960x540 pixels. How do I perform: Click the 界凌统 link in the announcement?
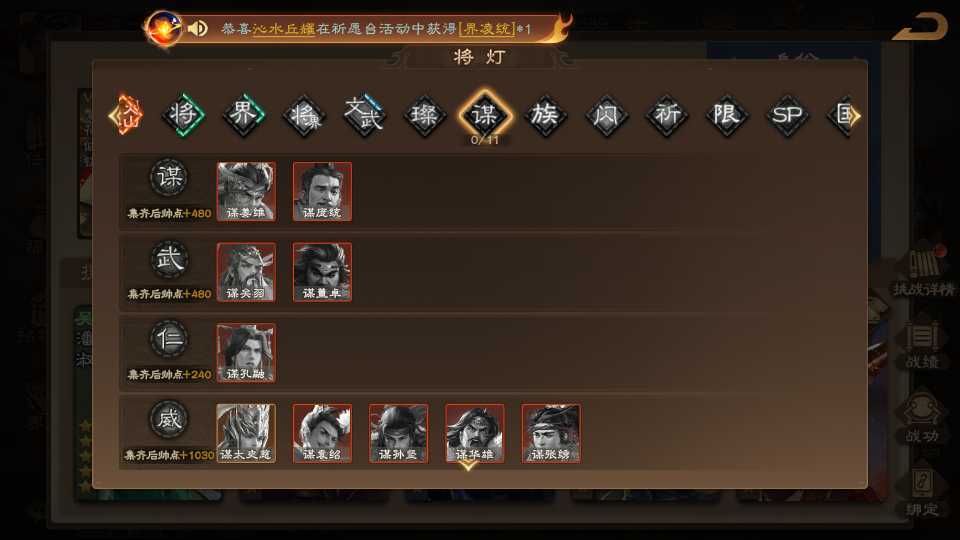tap(488, 29)
